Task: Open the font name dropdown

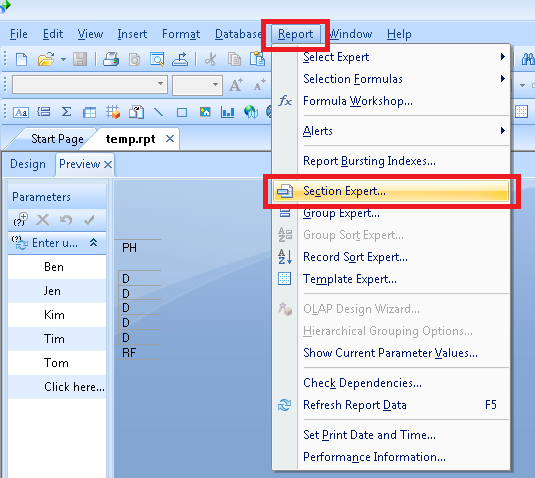Action: coord(90,84)
